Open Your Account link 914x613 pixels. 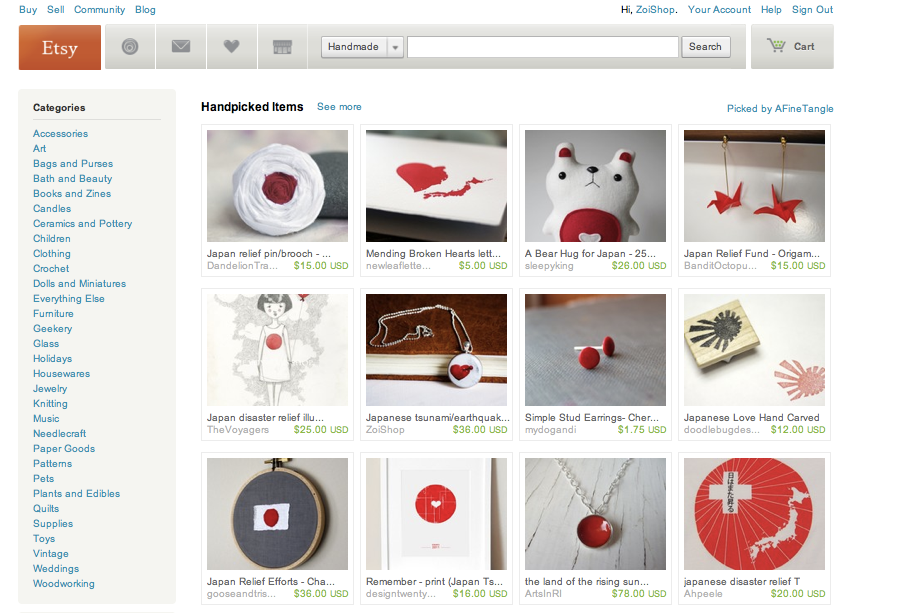pos(719,9)
